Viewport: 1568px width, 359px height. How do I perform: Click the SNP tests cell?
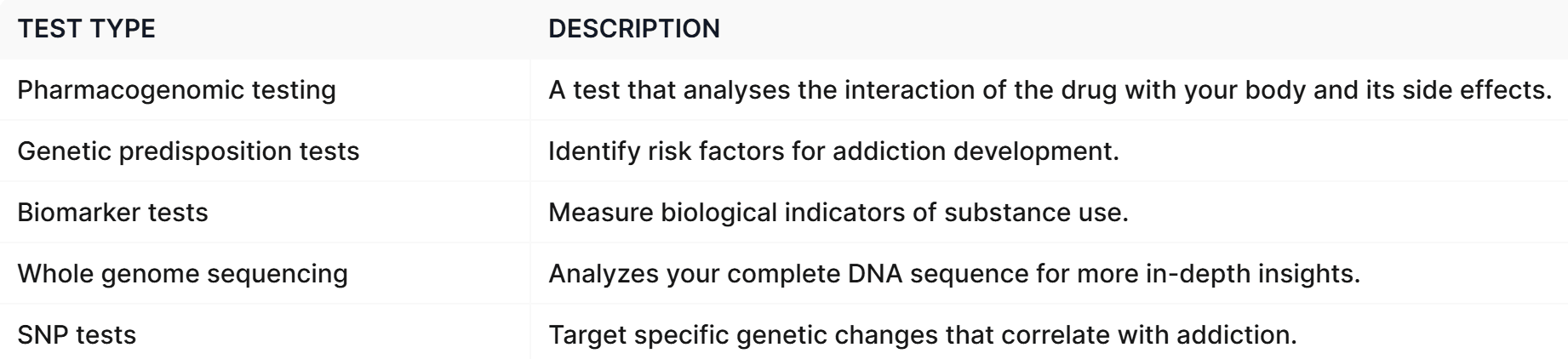click(77, 335)
